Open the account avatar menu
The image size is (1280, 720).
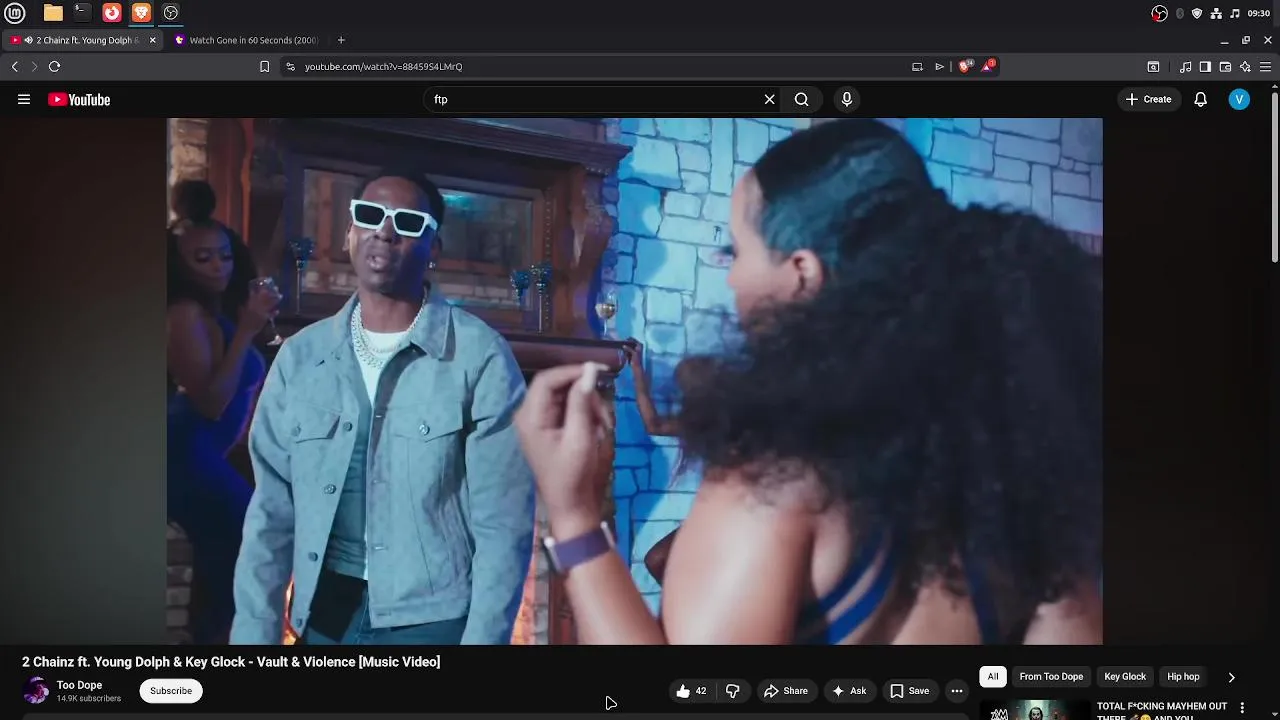1239,99
